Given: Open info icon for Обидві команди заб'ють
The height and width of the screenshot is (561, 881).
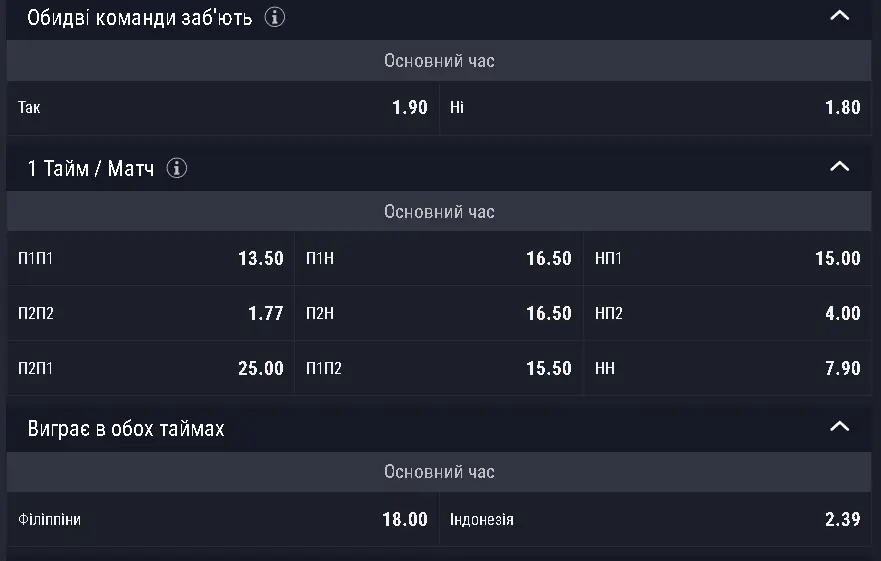Looking at the screenshot, I should [275, 17].
